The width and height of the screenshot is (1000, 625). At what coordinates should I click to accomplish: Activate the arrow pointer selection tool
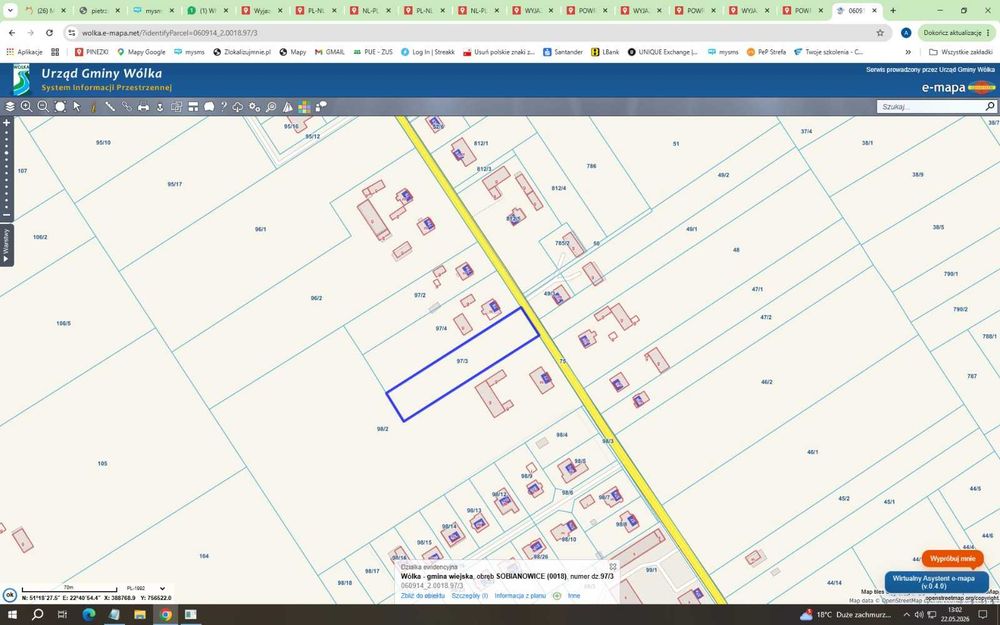pos(77,107)
